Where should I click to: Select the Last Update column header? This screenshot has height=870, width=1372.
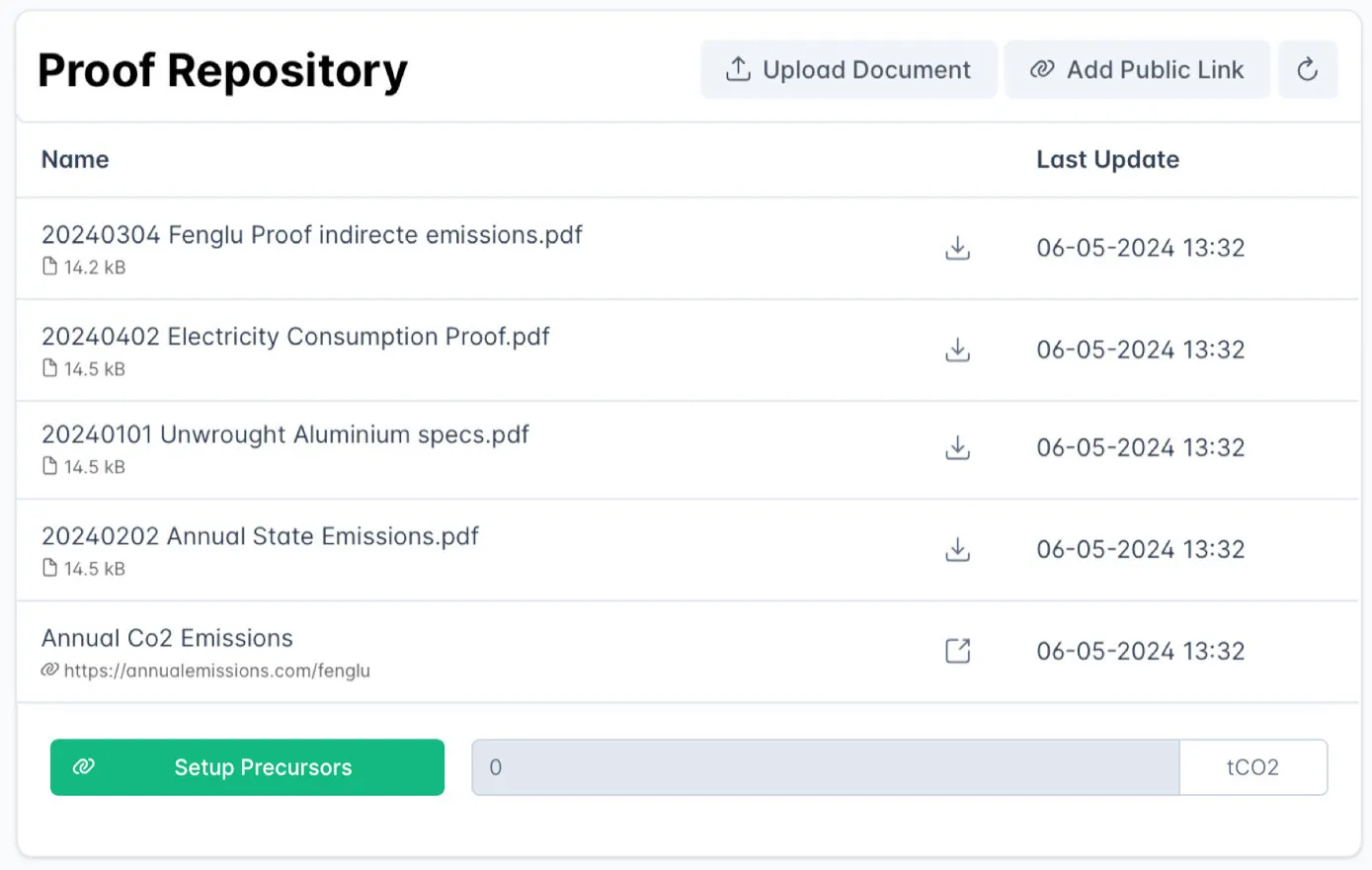(x=1107, y=160)
